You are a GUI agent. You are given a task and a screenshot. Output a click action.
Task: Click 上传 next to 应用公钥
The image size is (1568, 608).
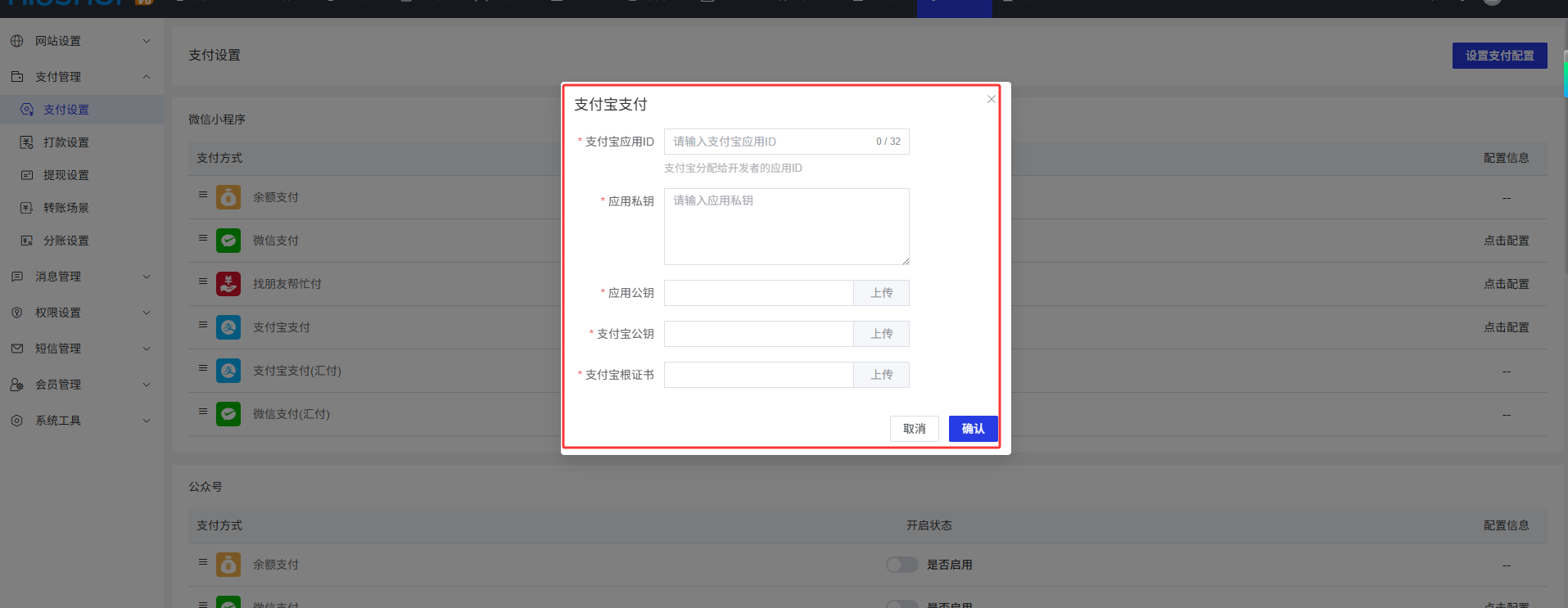click(882, 293)
